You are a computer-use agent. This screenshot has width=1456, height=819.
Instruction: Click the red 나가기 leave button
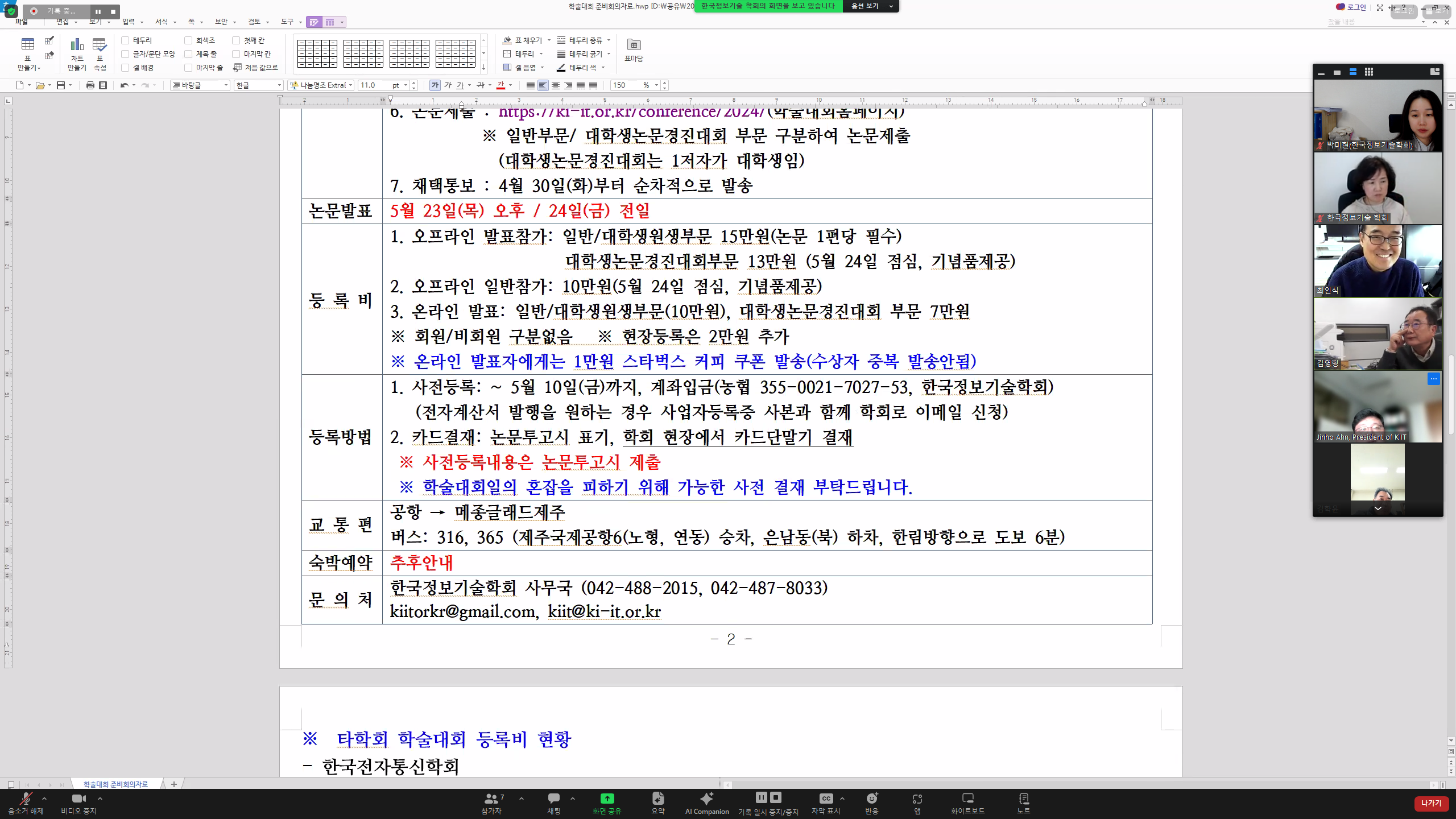coord(1430,803)
